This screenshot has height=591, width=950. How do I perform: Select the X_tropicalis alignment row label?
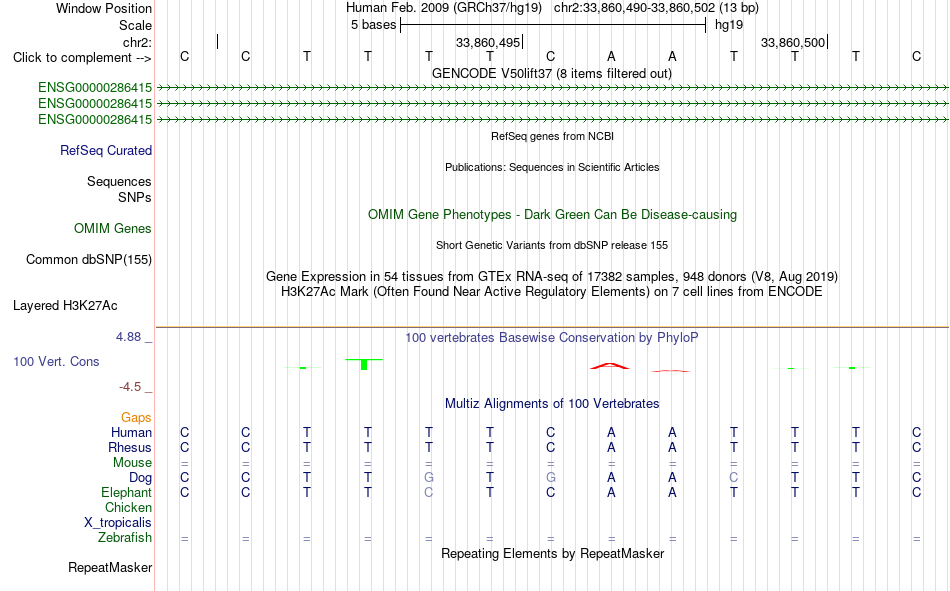point(118,523)
